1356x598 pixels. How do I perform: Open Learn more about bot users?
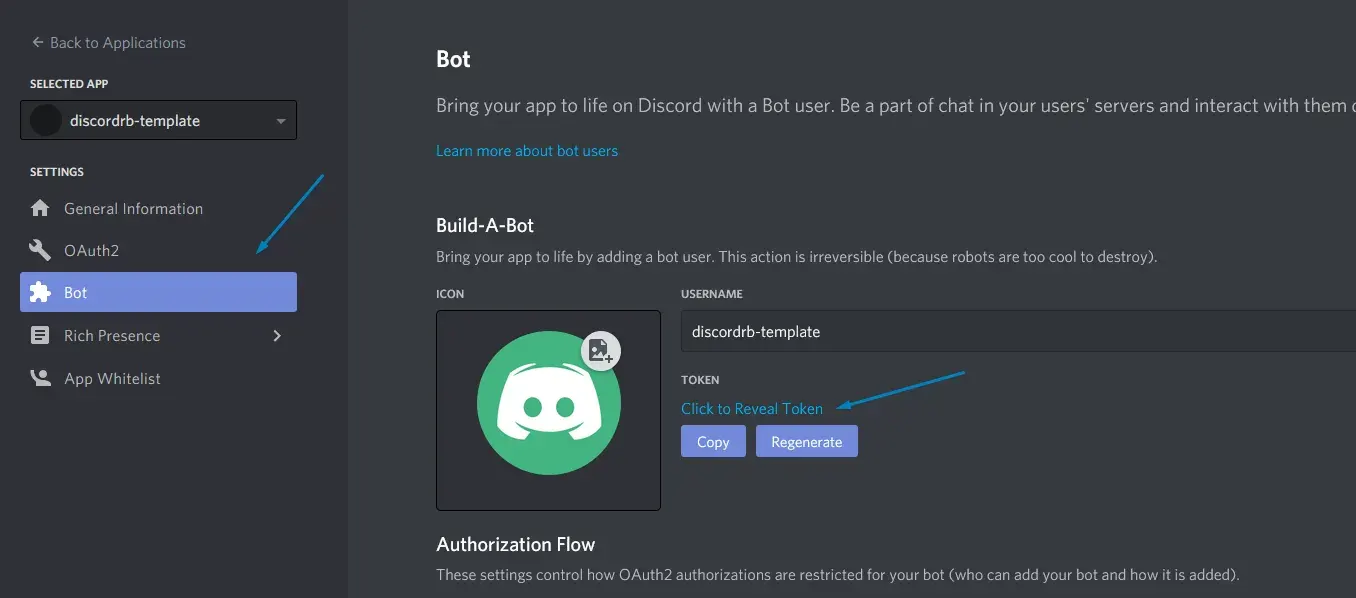(527, 150)
